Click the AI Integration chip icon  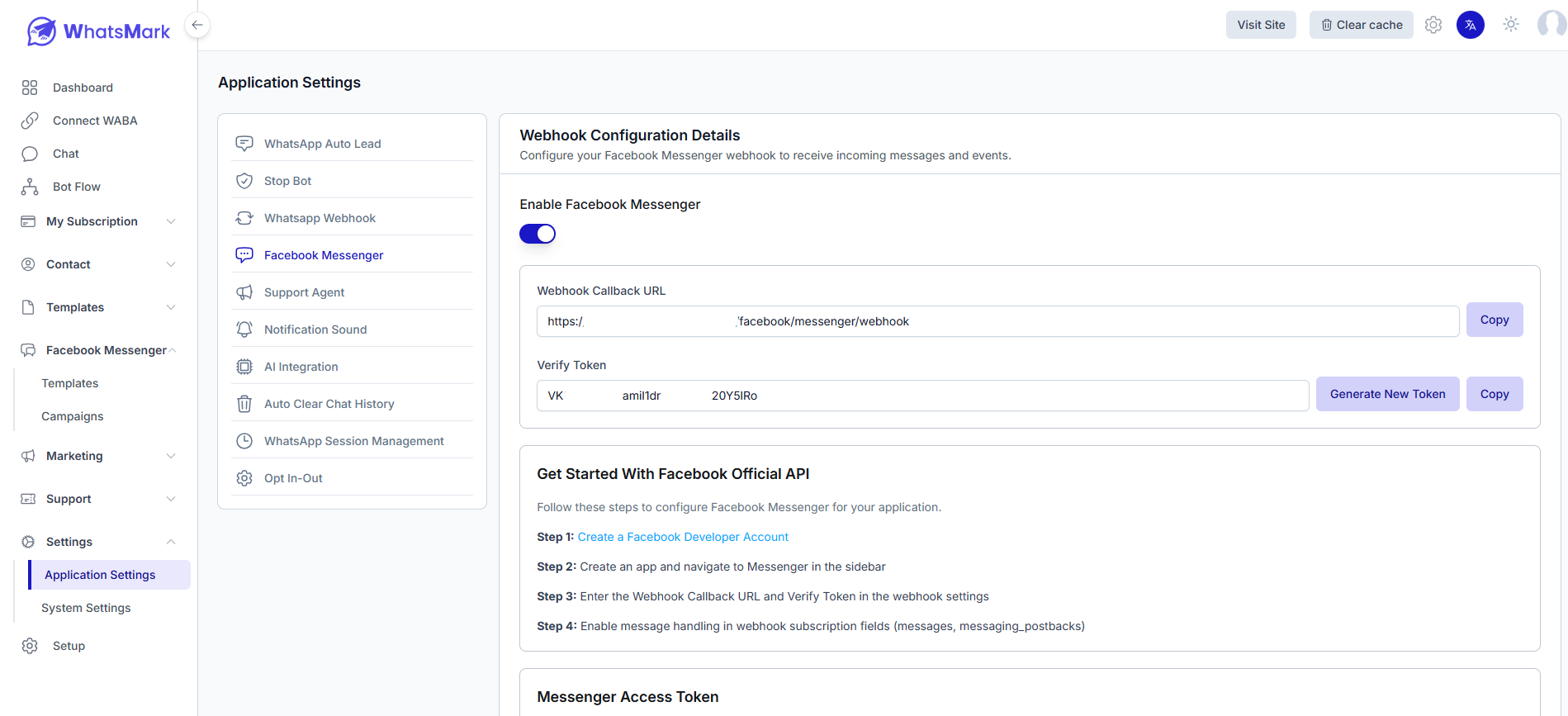coord(244,367)
